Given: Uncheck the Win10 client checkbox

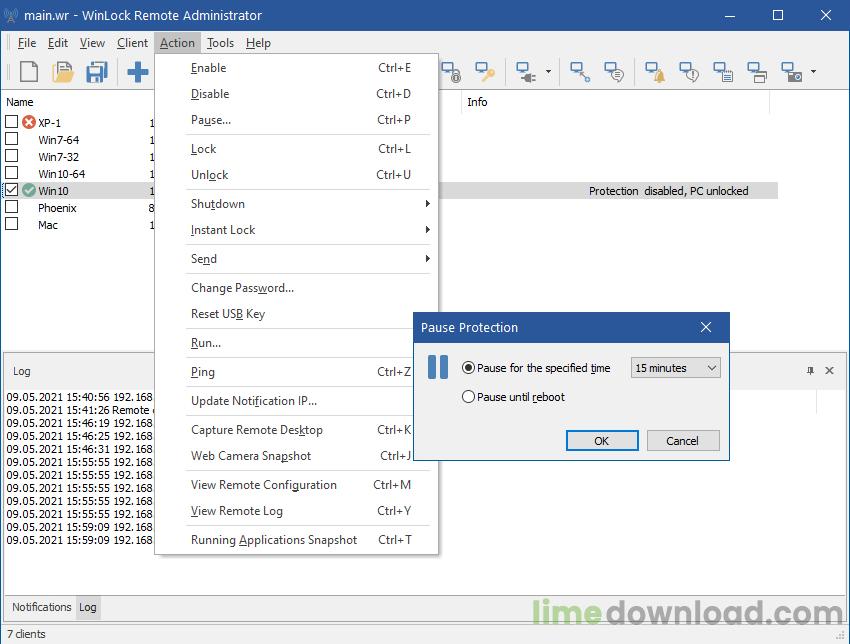Looking at the screenshot, I should click(11, 190).
